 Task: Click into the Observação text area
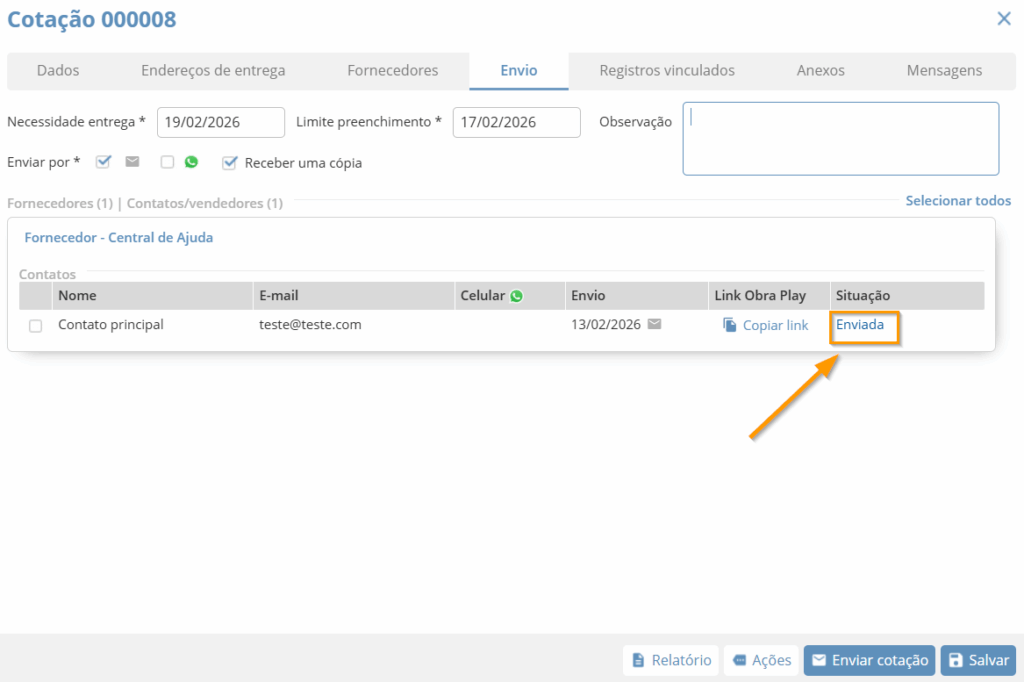(x=840, y=138)
